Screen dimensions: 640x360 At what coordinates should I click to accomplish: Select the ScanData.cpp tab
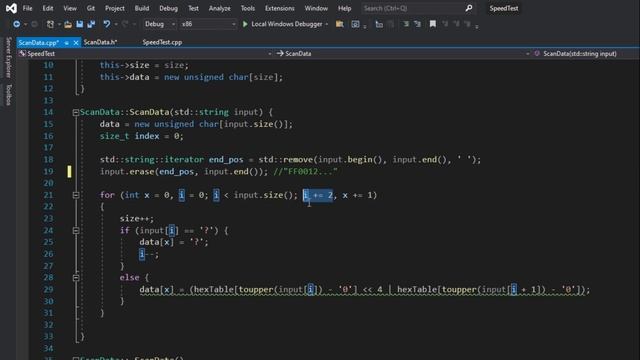[x=39, y=42]
